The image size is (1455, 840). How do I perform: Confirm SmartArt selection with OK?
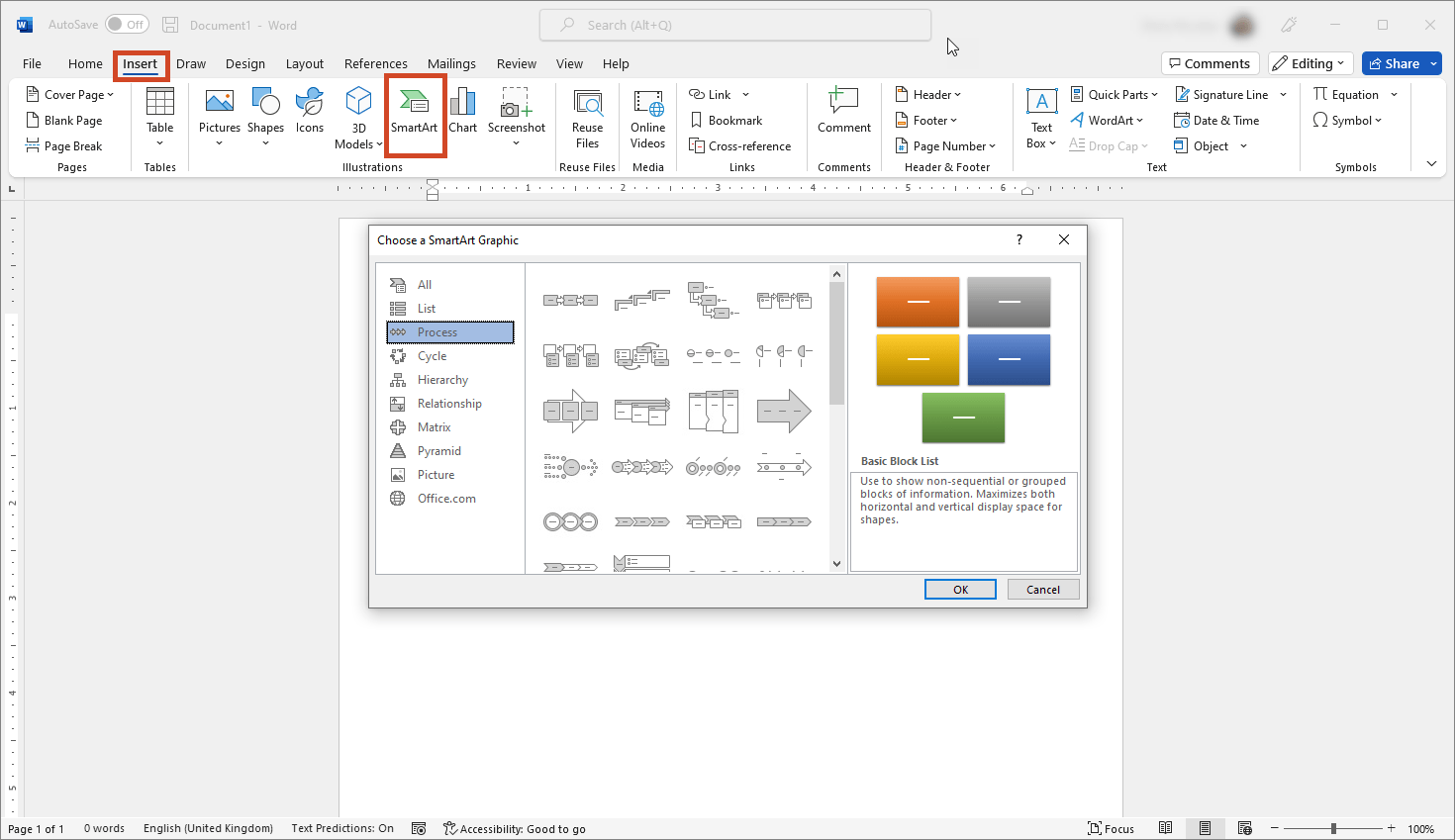pos(959,589)
